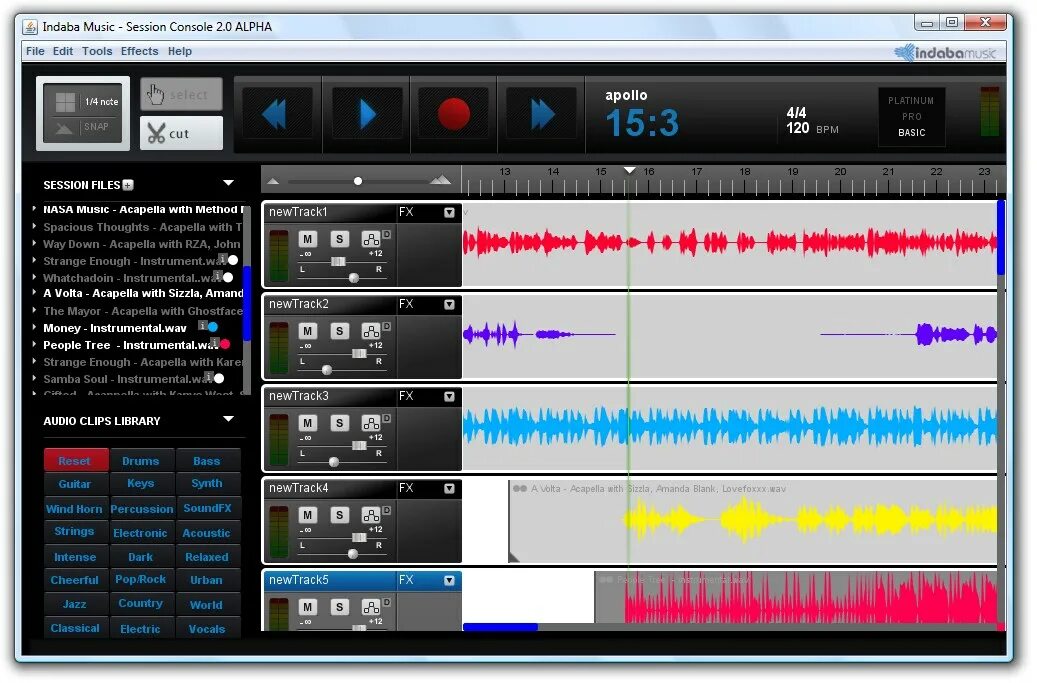The width and height of the screenshot is (1037, 683).
Task: Click the red dot next to People Tree - Instrumental
Action: click(x=226, y=346)
